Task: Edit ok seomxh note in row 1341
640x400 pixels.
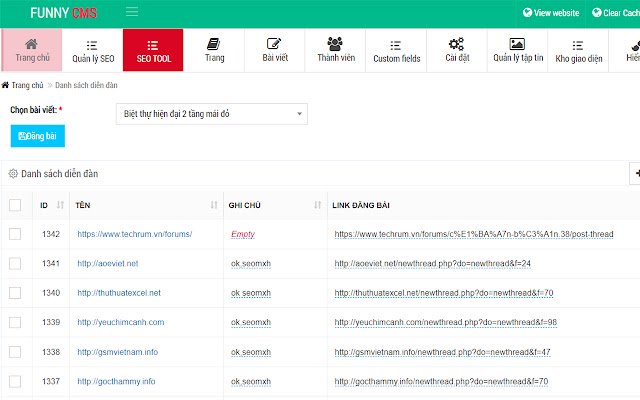Action: pos(251,264)
